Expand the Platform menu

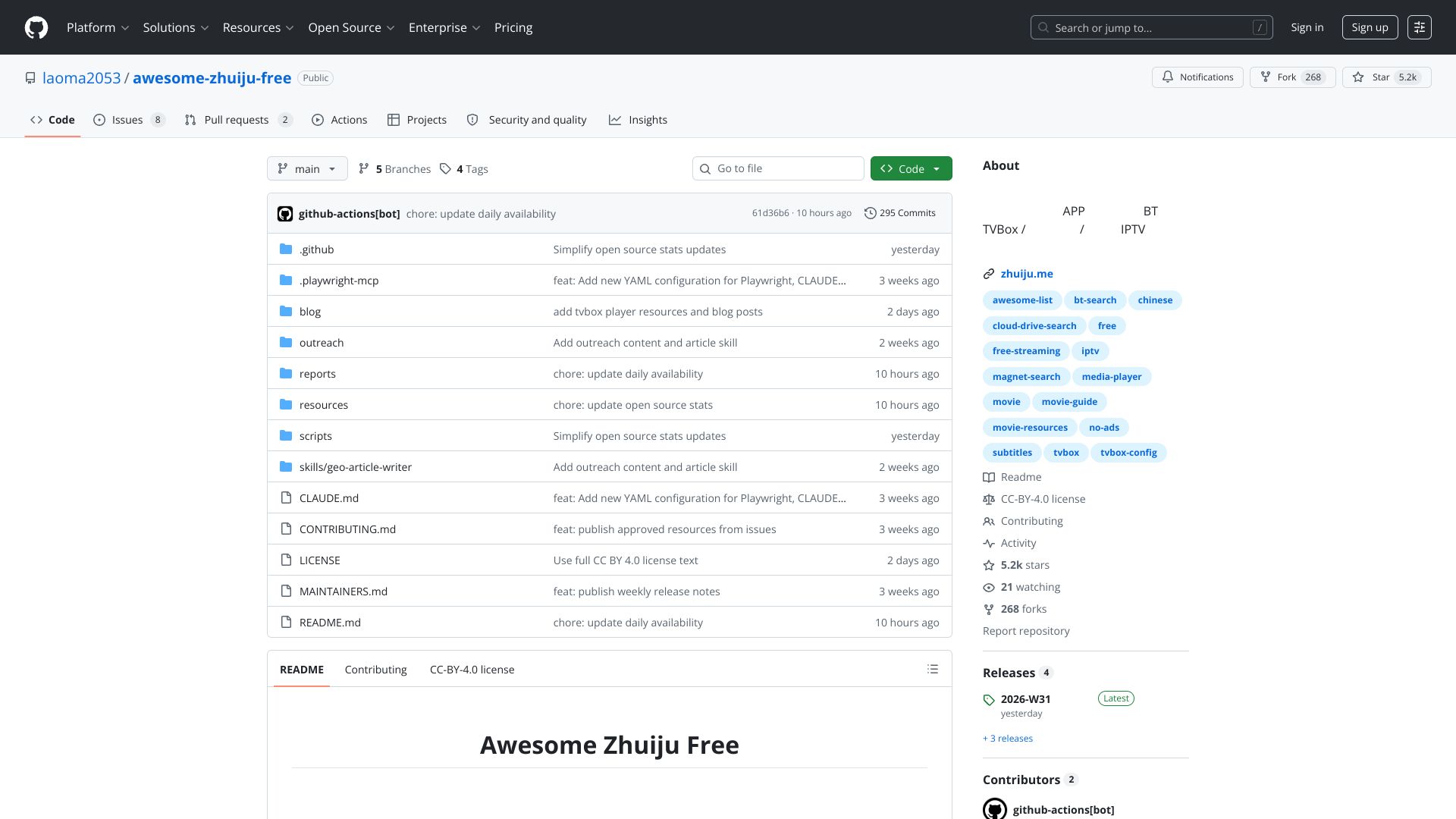click(98, 27)
